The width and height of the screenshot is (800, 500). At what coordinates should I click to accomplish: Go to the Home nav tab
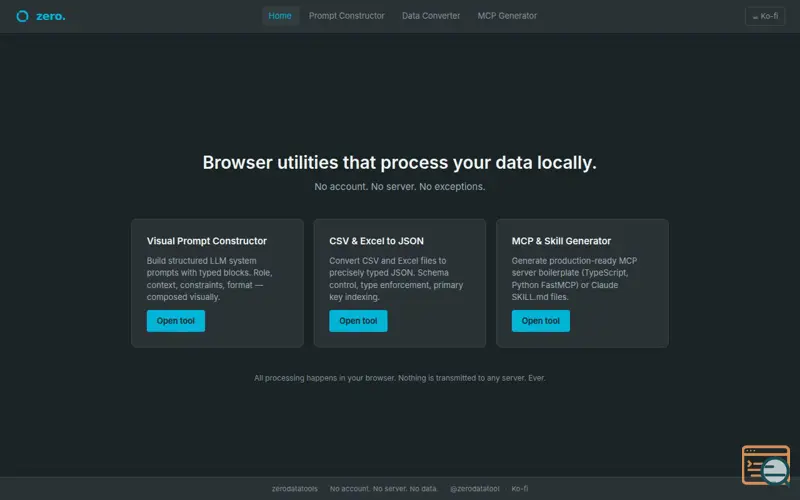pos(280,16)
